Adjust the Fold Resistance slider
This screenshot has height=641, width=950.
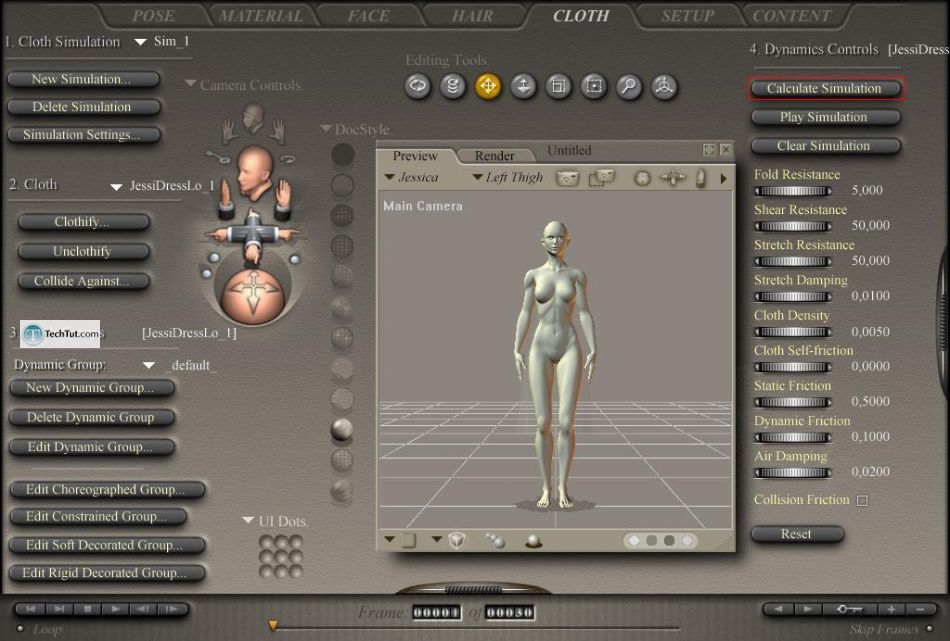click(x=791, y=190)
